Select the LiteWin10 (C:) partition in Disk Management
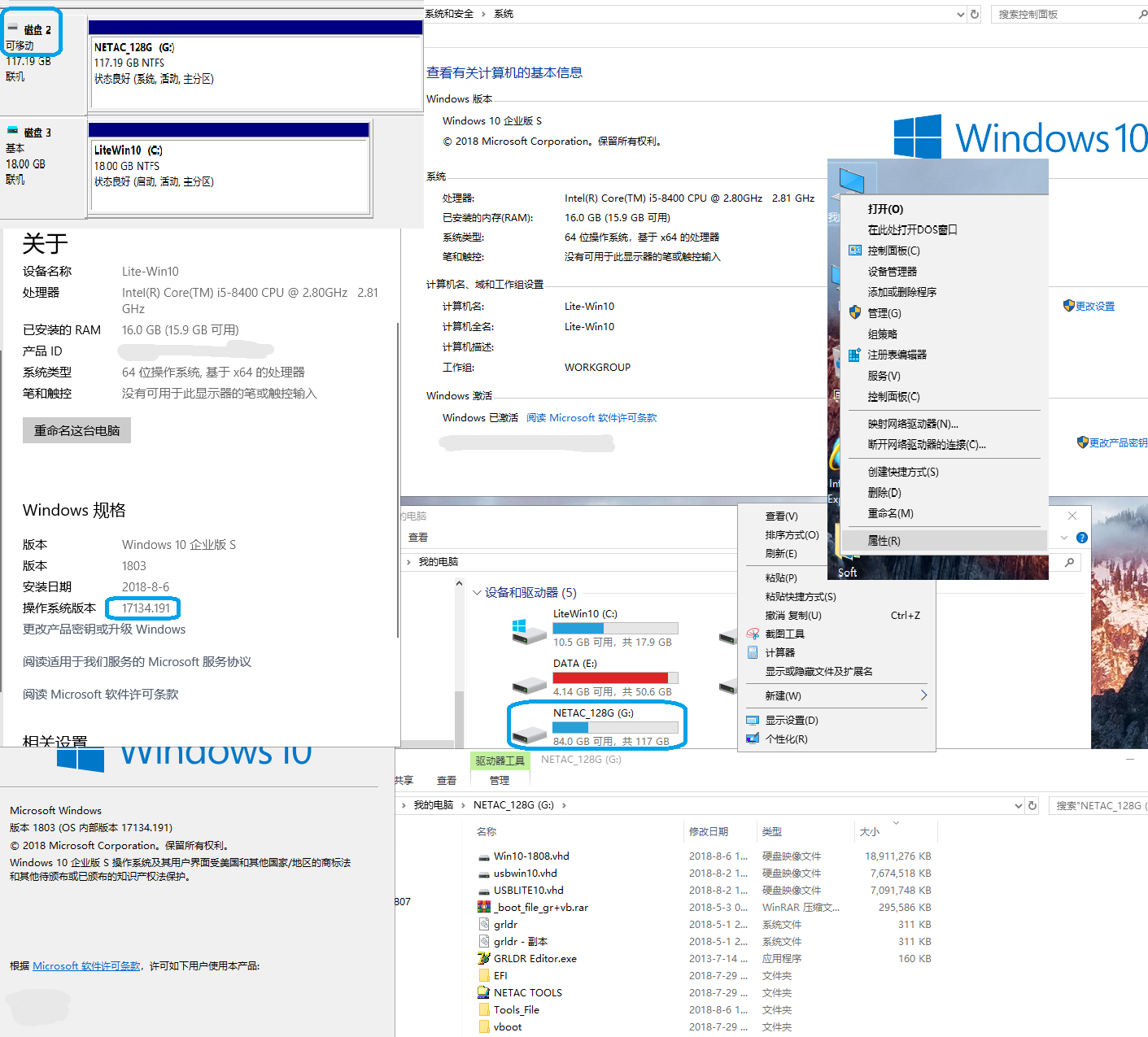Viewport: 1148px width, 1037px height. click(x=229, y=169)
